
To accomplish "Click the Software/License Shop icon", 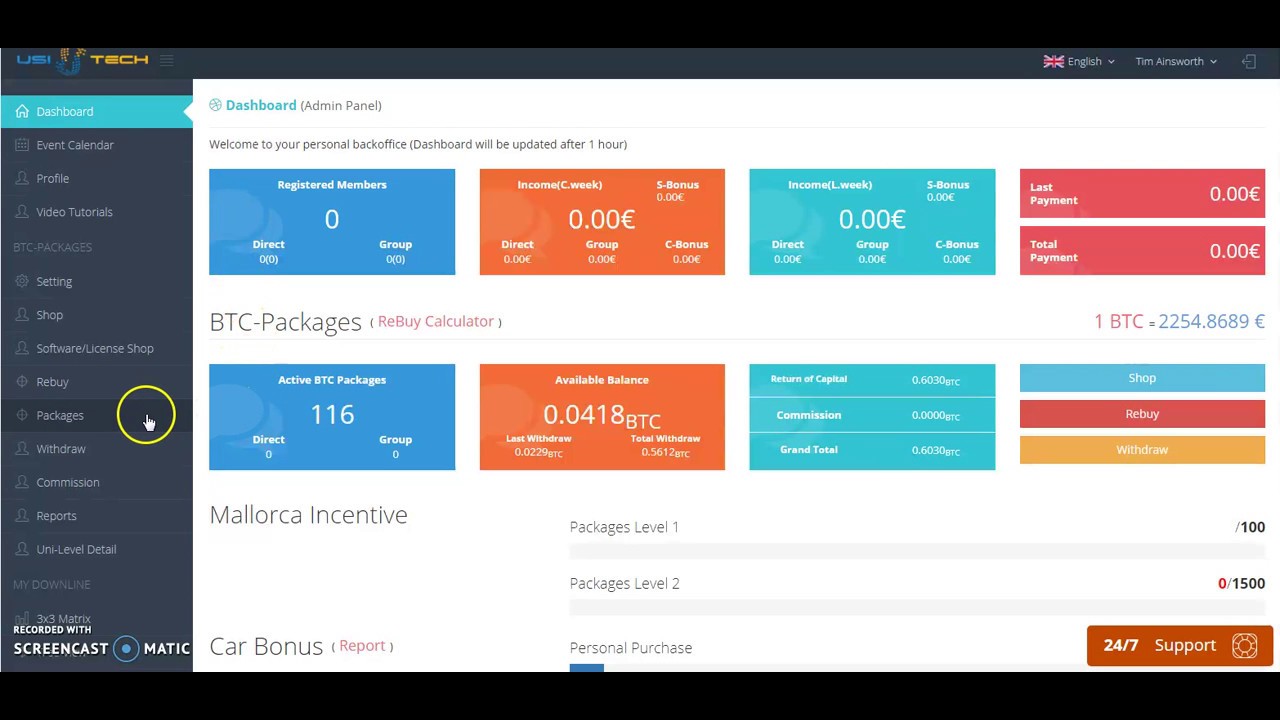I will click(22, 348).
